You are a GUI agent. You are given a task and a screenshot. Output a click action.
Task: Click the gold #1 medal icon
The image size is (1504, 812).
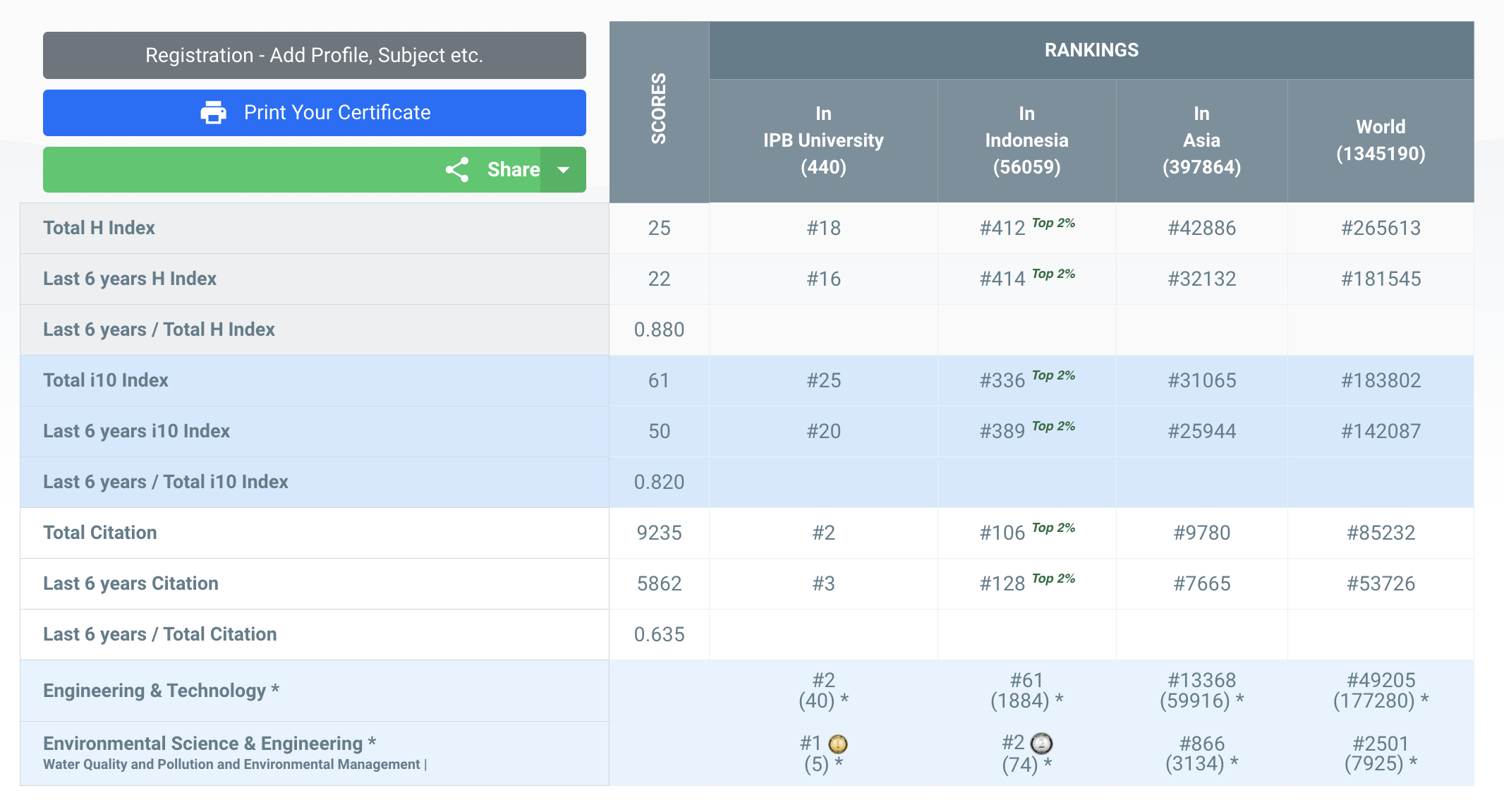(x=838, y=744)
